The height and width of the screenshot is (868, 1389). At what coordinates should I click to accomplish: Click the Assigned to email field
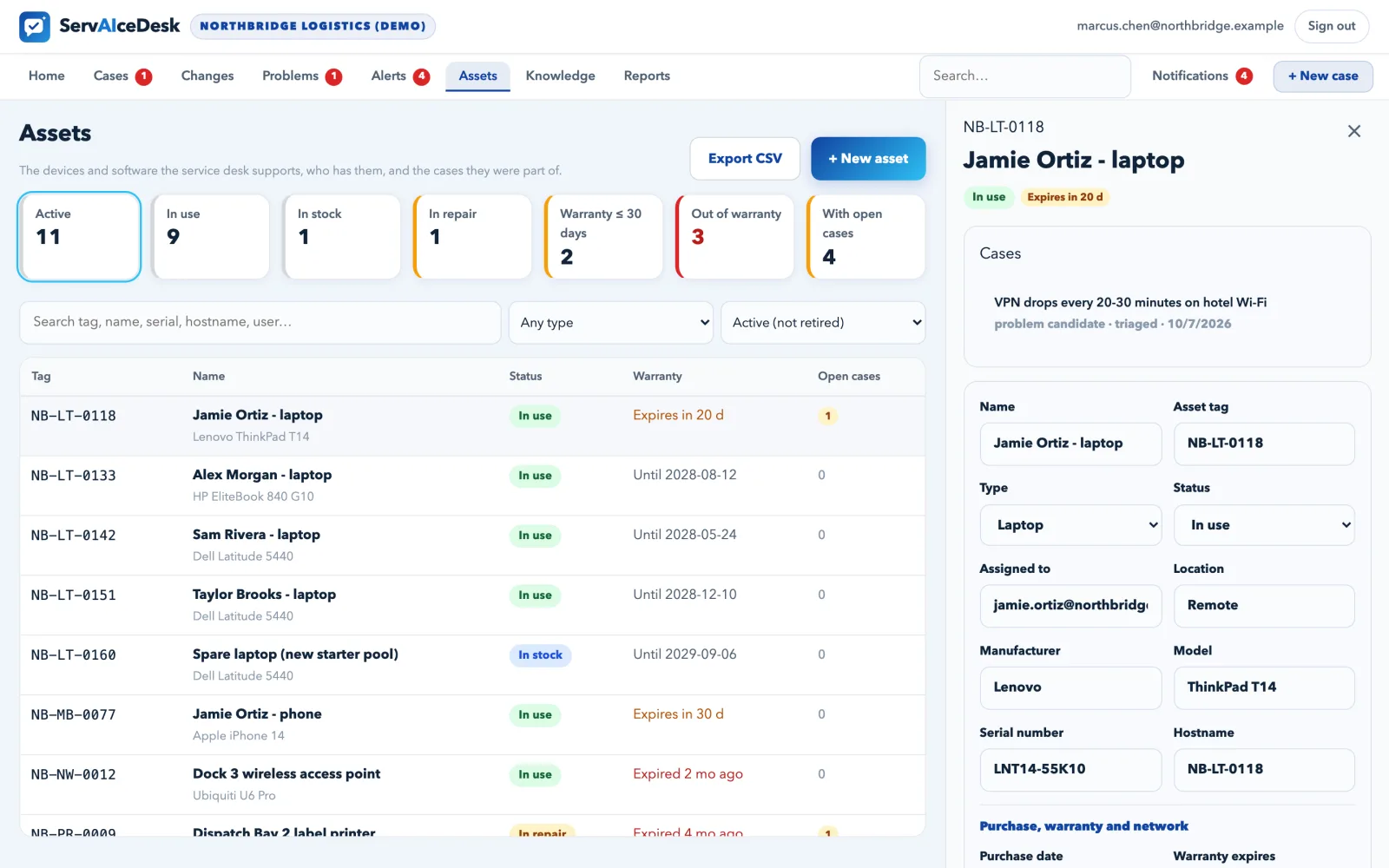point(1070,606)
